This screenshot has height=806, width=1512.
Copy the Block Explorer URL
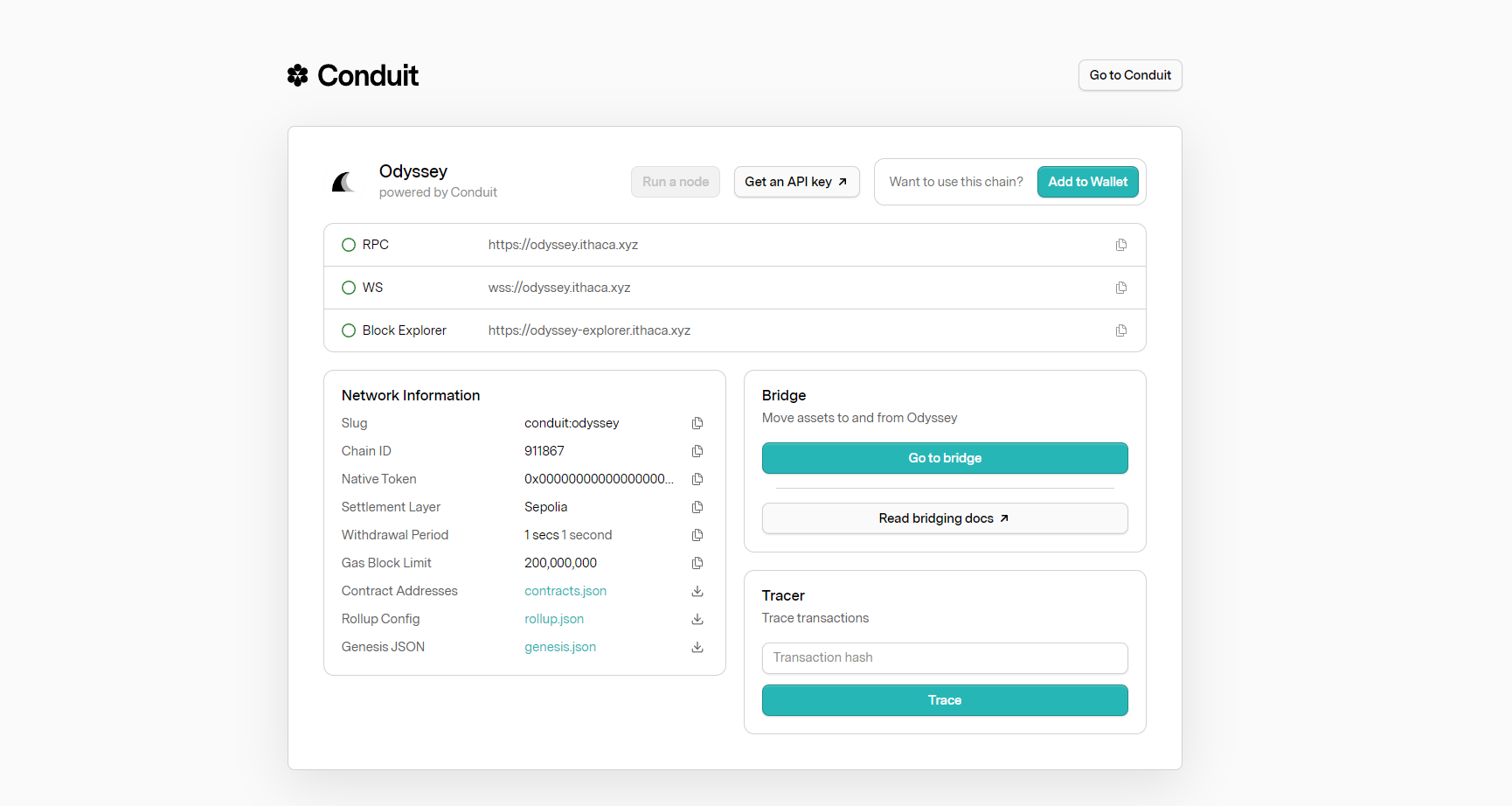1120,330
